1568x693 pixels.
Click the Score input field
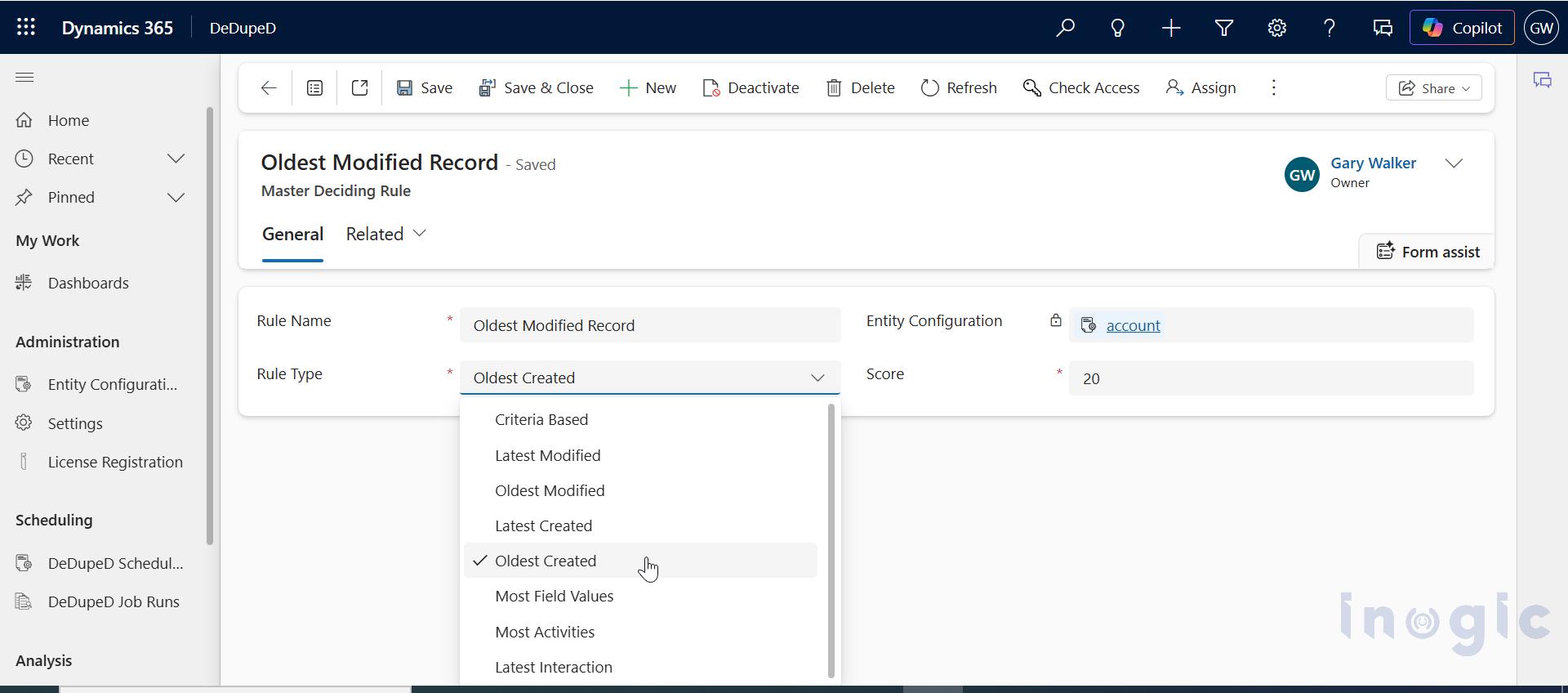tap(1271, 378)
